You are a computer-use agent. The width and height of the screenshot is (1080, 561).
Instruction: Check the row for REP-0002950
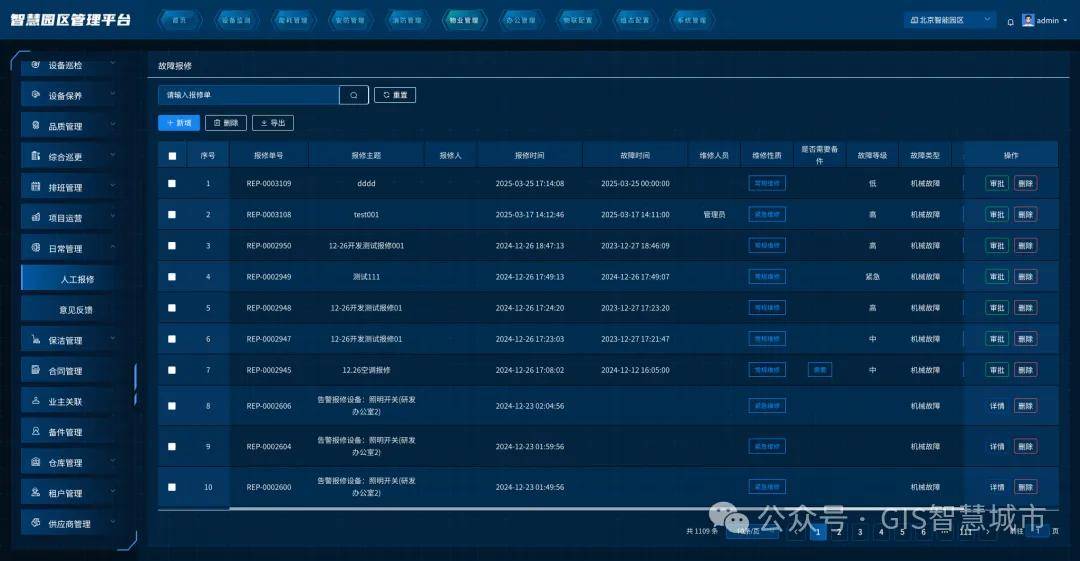coord(172,245)
